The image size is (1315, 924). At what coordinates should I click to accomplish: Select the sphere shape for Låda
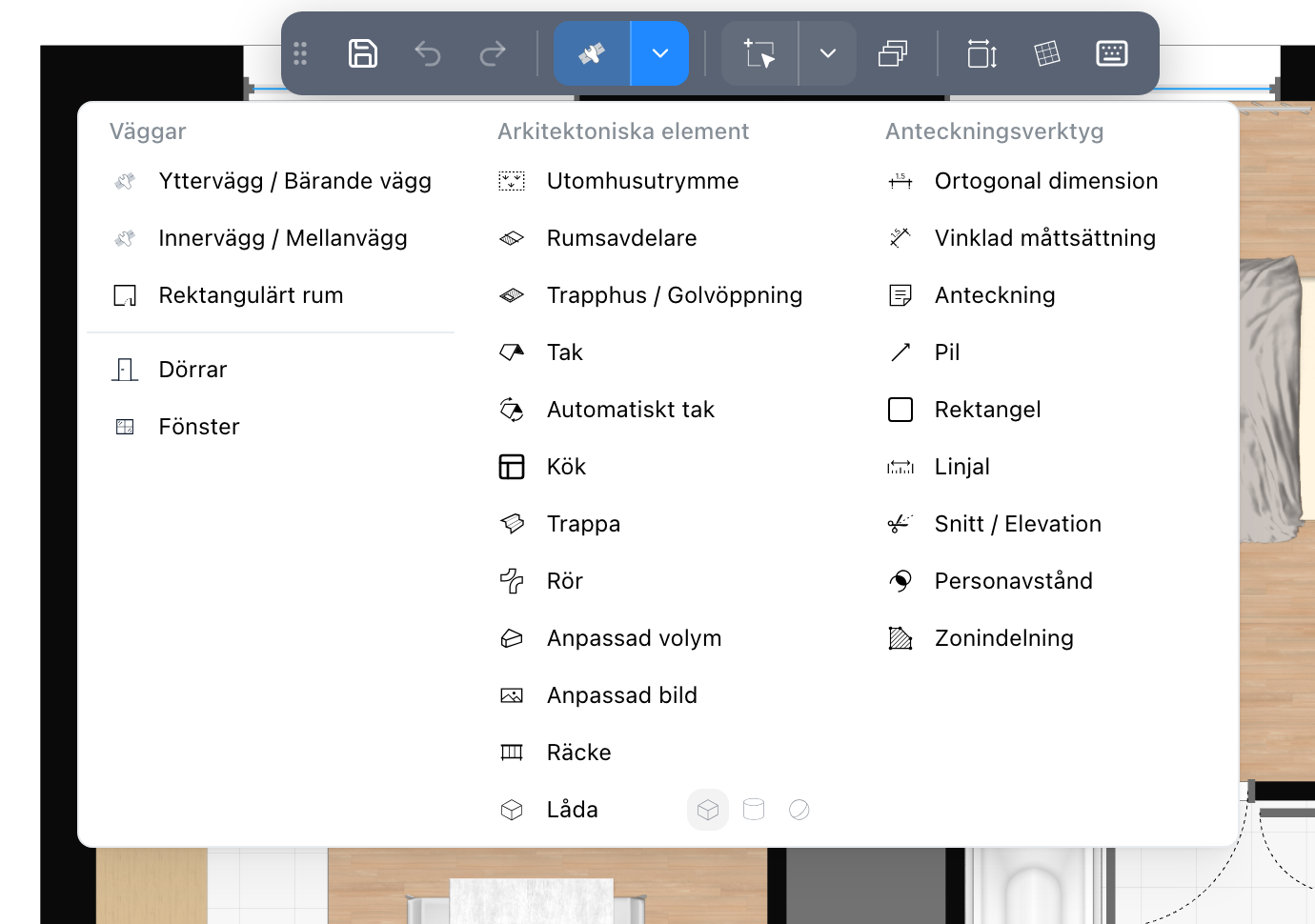[x=799, y=810]
